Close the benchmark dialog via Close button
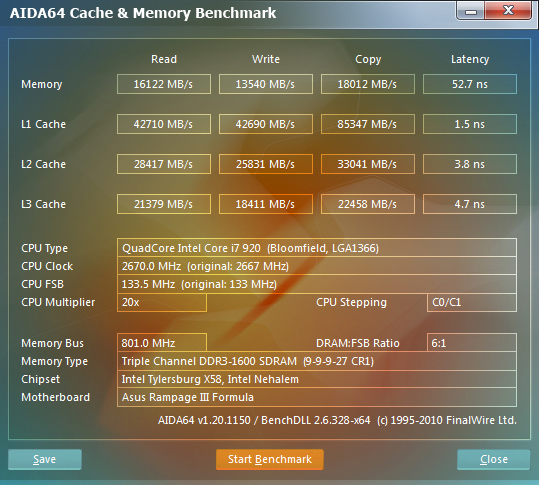The image size is (539, 485). tap(494, 459)
